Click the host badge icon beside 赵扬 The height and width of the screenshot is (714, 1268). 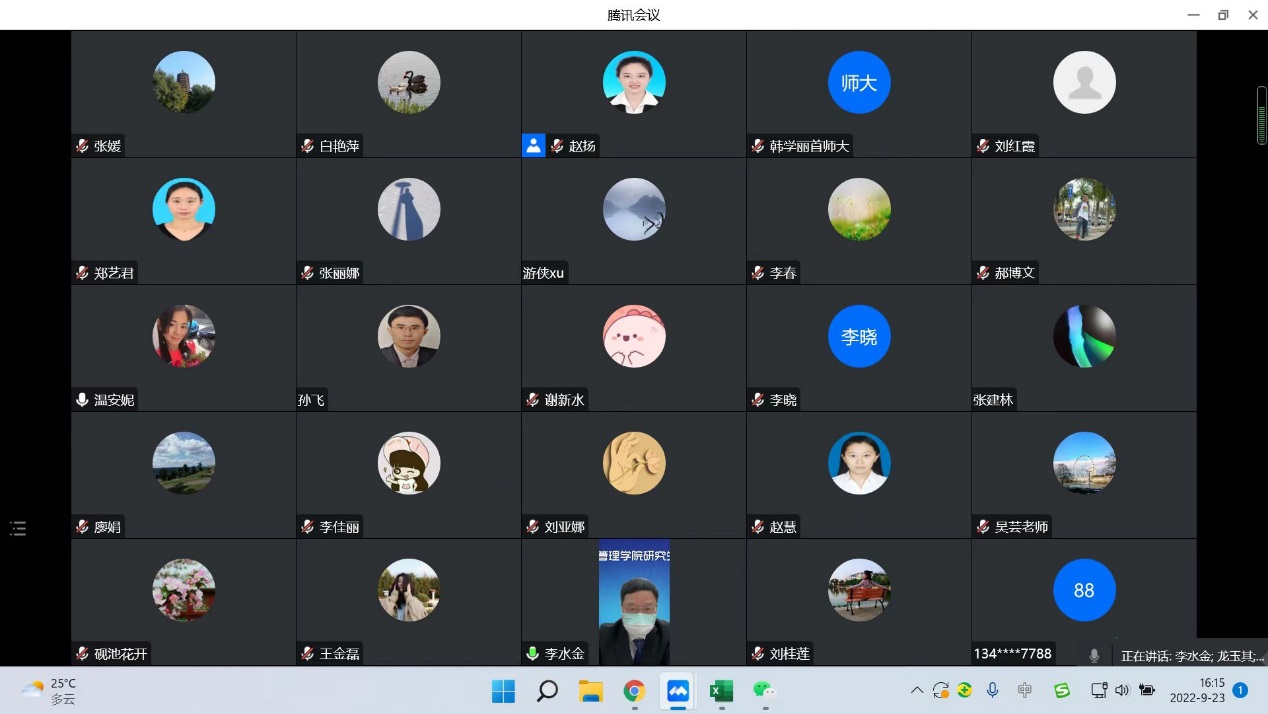(x=533, y=146)
